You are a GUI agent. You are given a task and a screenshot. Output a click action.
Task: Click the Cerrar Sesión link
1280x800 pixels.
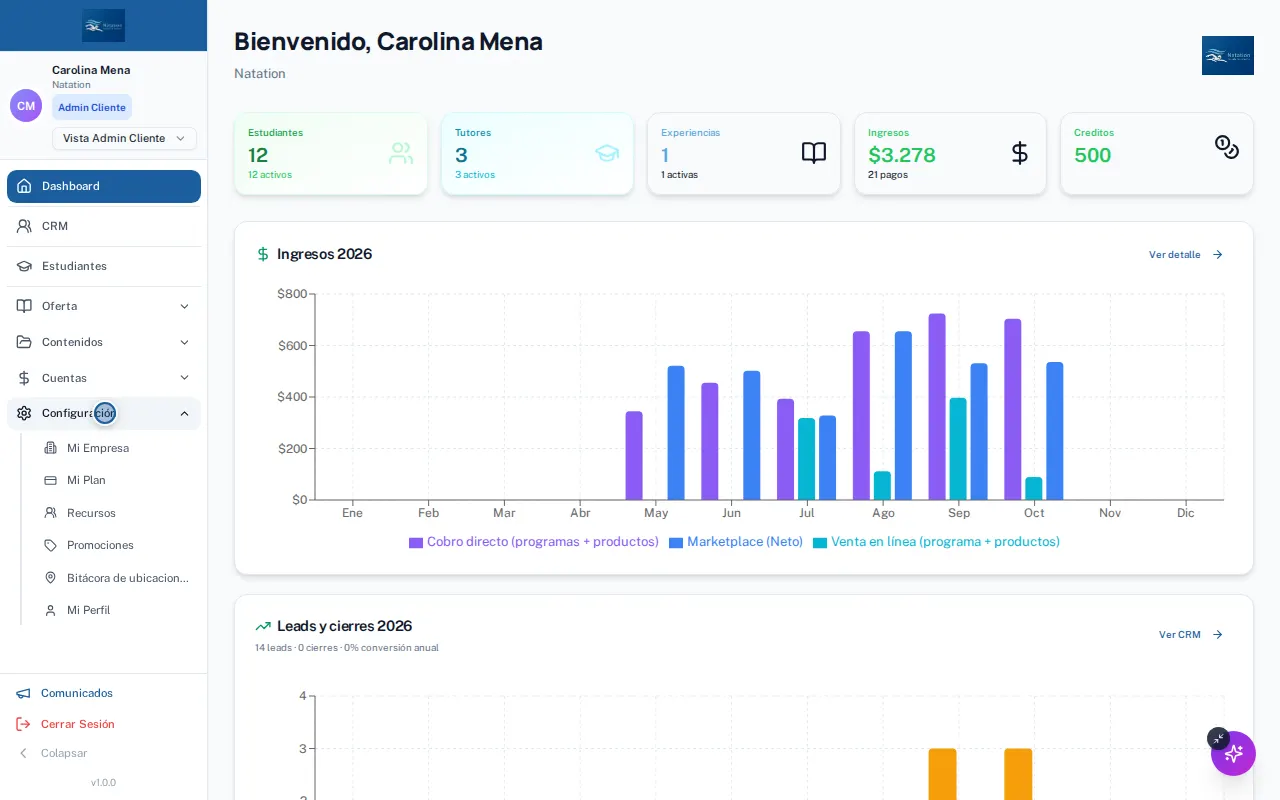65,724
